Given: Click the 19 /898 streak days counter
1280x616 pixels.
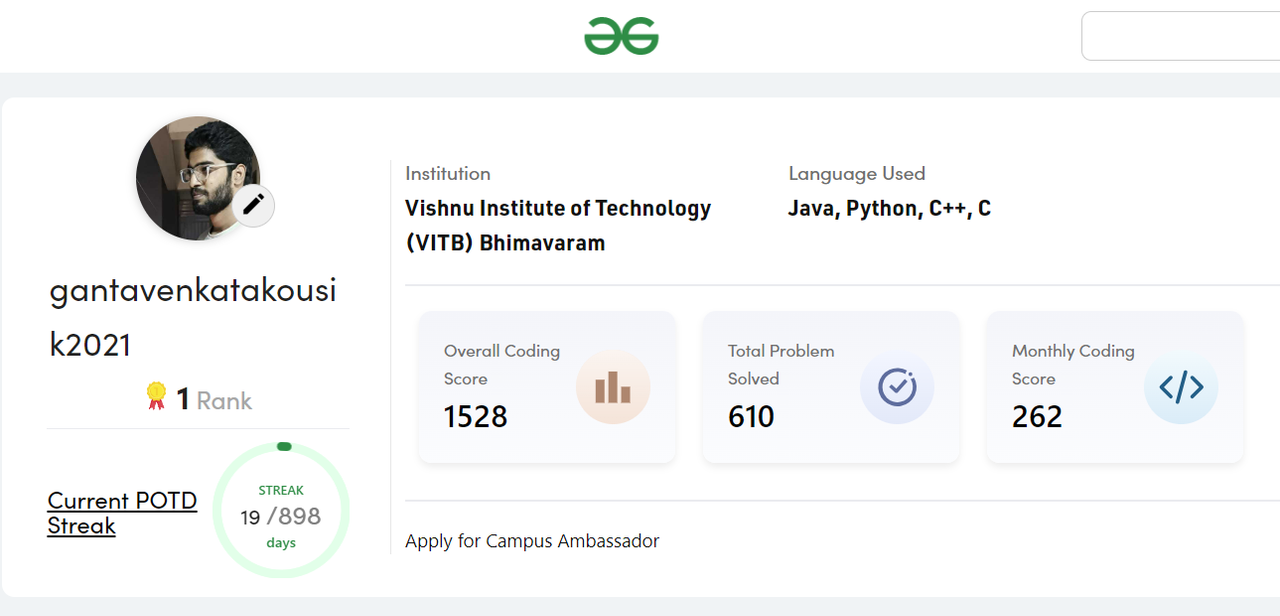Looking at the screenshot, I should click(281, 516).
